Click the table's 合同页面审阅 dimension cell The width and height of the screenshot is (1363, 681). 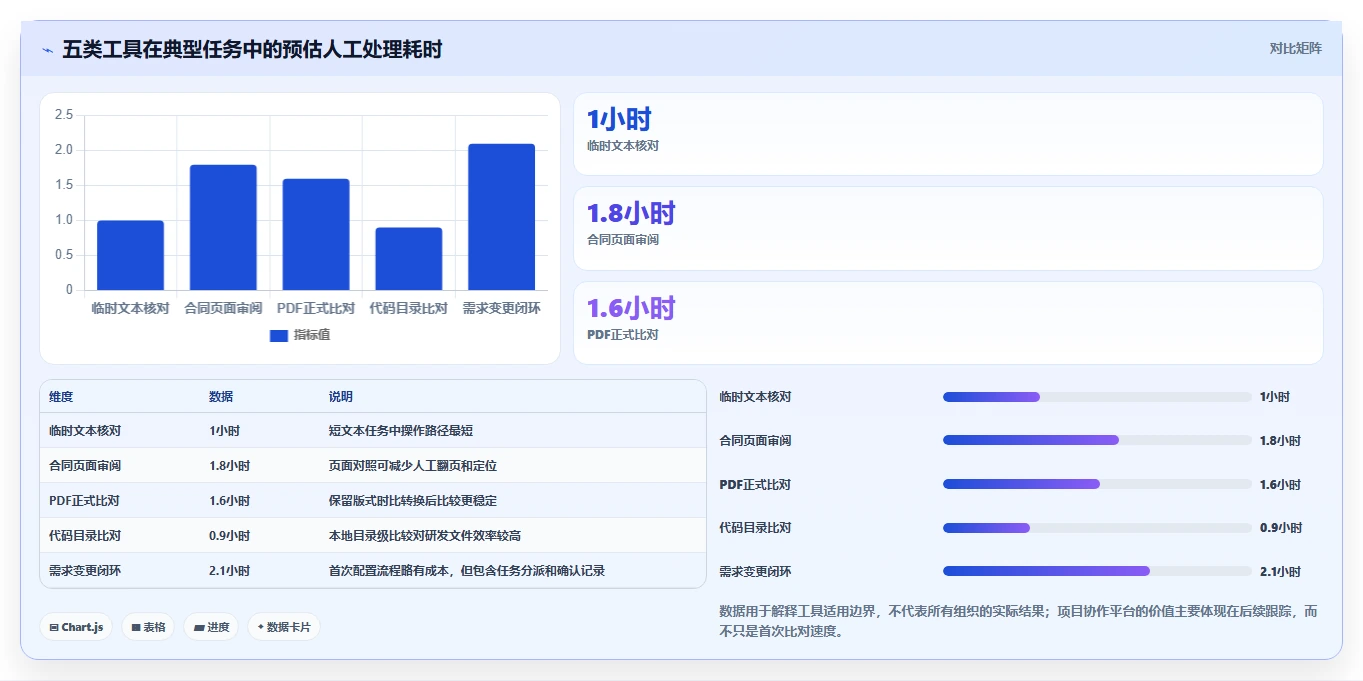(120, 466)
